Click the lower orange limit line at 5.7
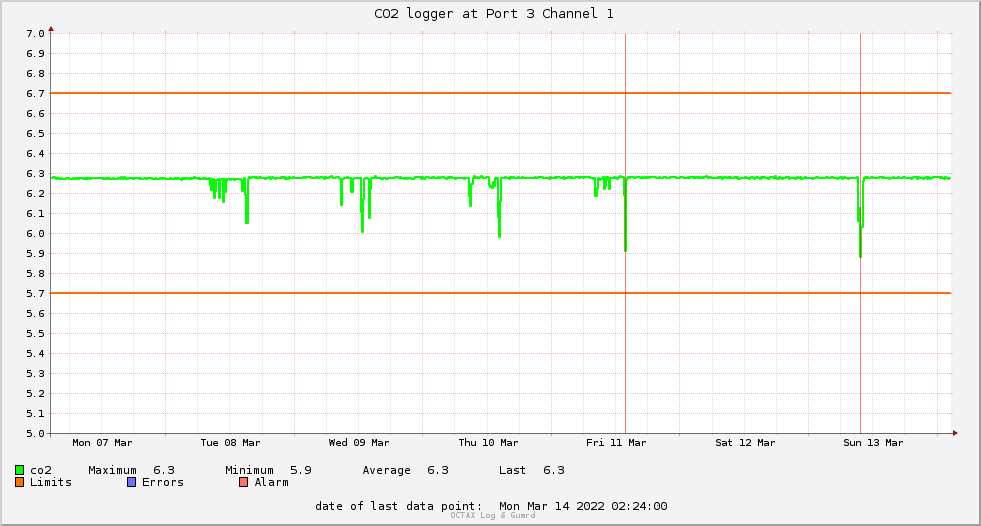 (x=501, y=293)
